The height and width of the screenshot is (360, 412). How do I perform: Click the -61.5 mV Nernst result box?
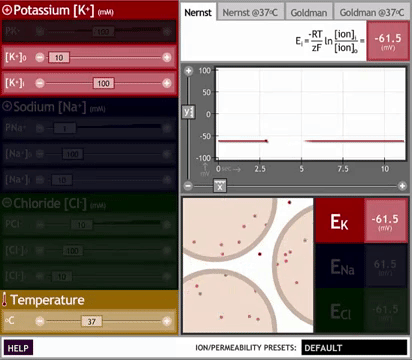click(x=388, y=41)
